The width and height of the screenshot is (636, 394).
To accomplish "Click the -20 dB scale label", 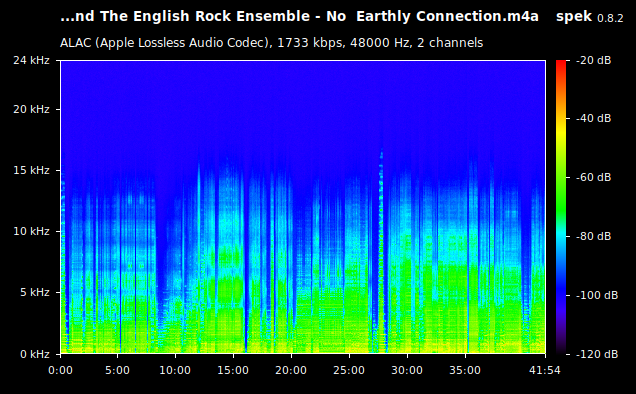I will 594,60.
